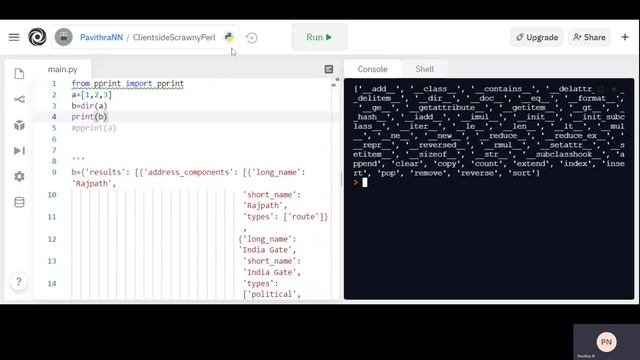Image resolution: width=640 pixels, height=360 pixels.
Task: Click the line b=dir(a)
Action: [89, 106]
